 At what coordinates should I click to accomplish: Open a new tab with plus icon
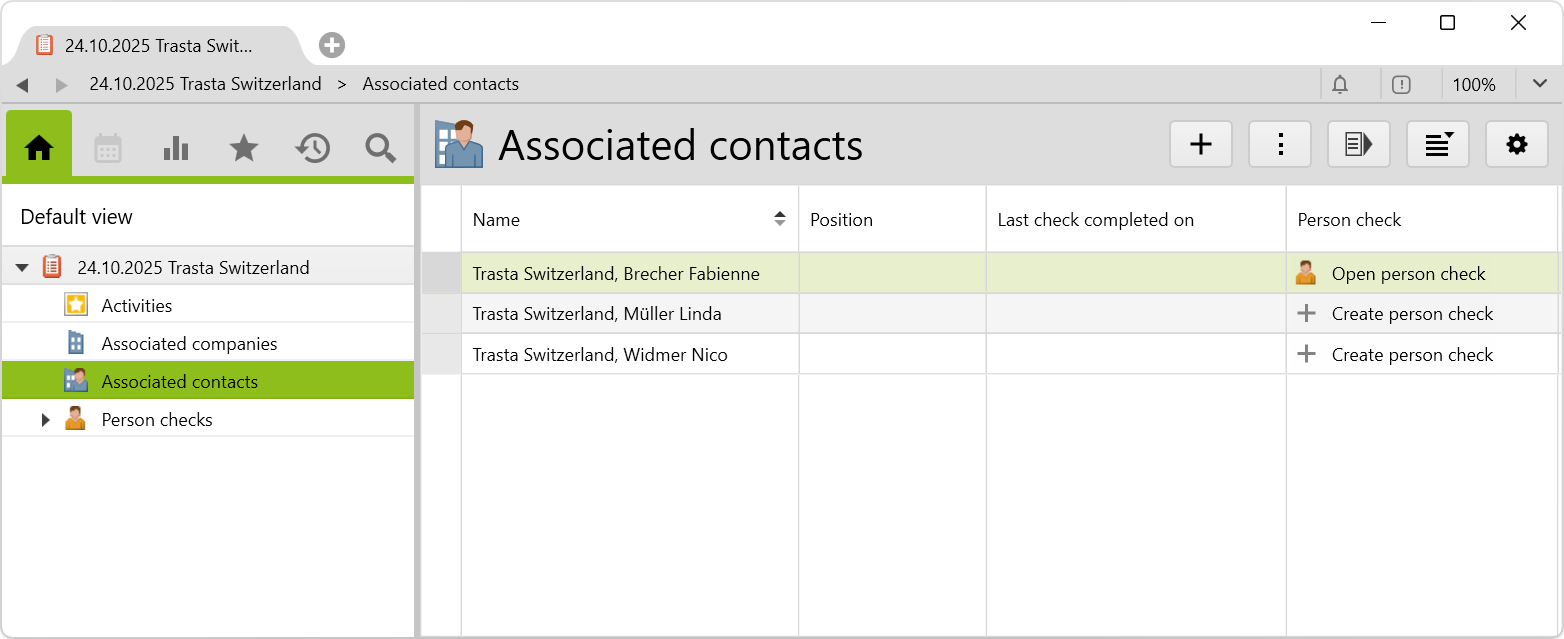point(332,45)
